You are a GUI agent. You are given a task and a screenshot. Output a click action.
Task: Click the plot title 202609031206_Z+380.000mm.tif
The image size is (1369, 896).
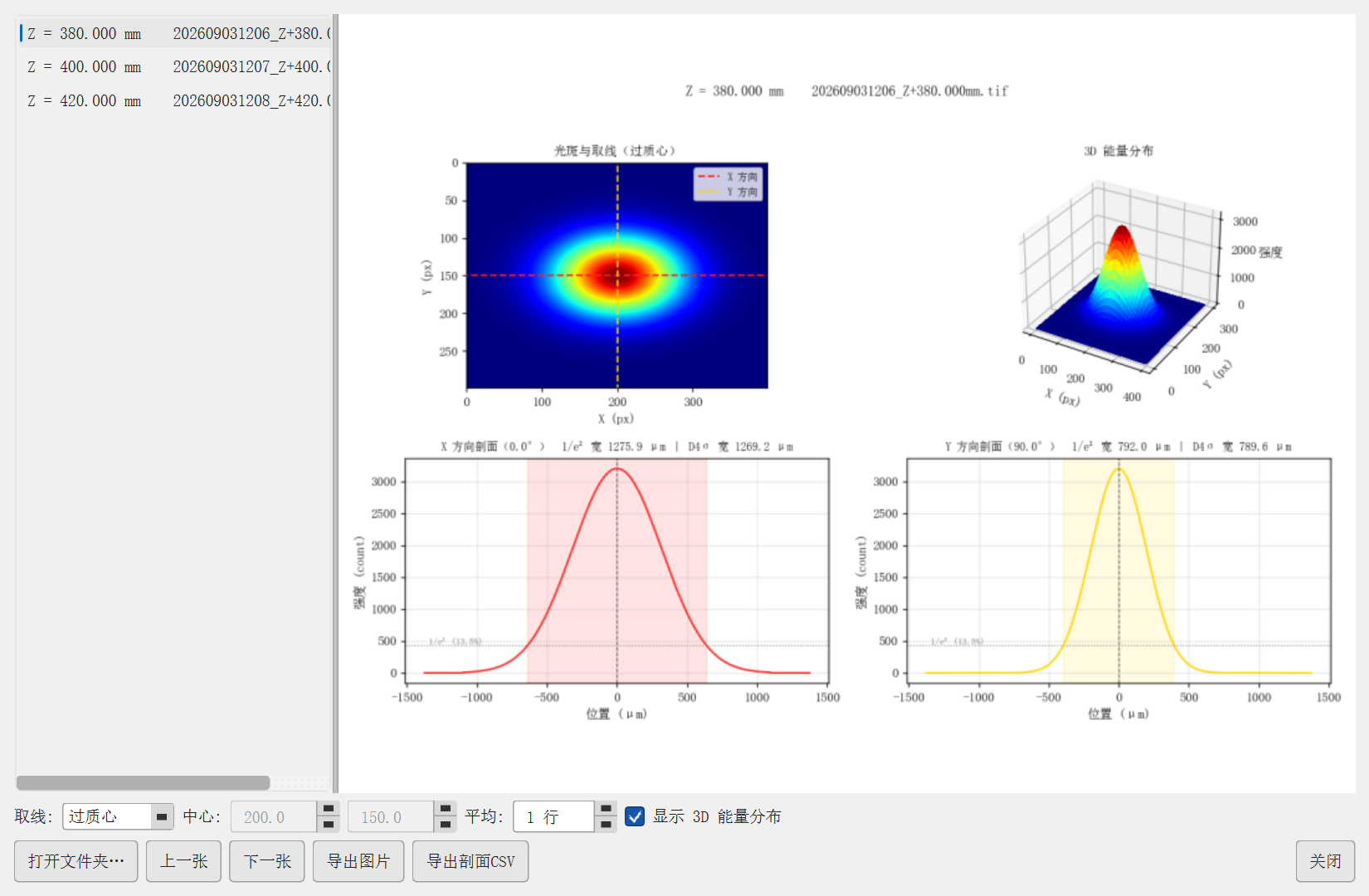[909, 91]
